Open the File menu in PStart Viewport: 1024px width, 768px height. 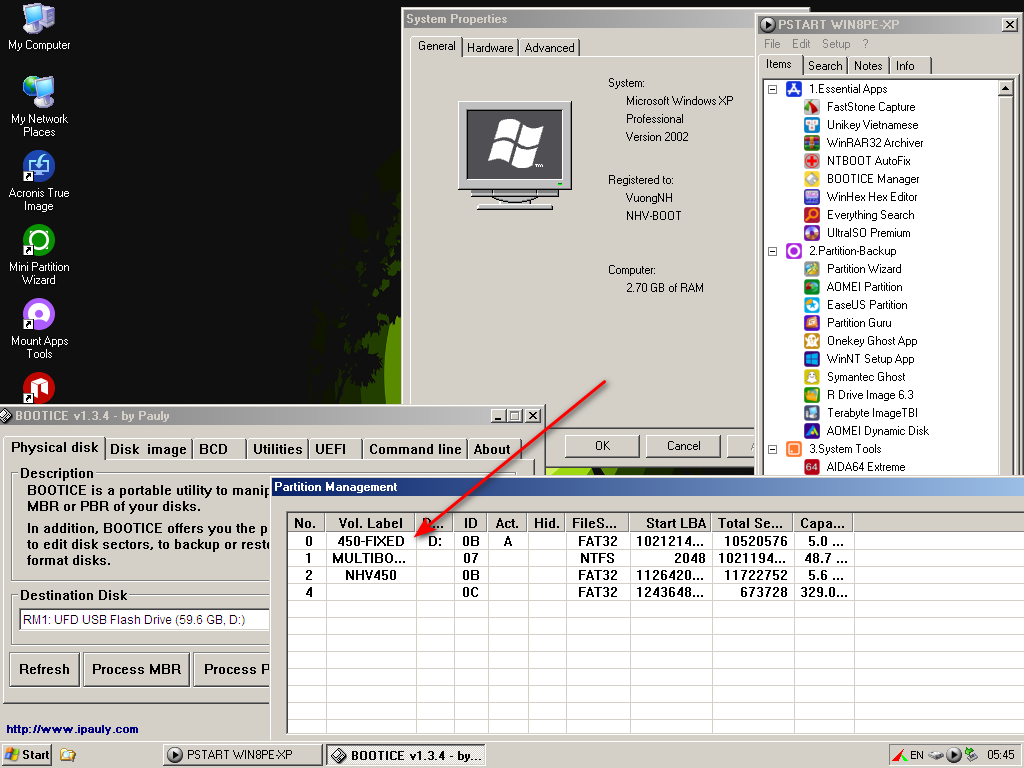pos(772,44)
